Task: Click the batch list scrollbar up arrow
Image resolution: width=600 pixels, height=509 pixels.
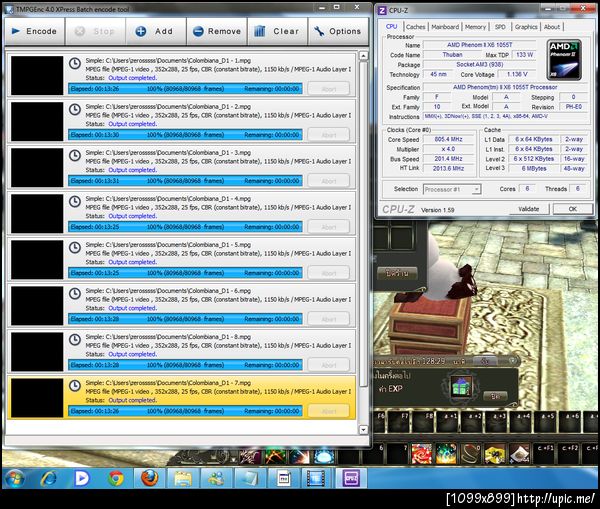Action: (364, 56)
